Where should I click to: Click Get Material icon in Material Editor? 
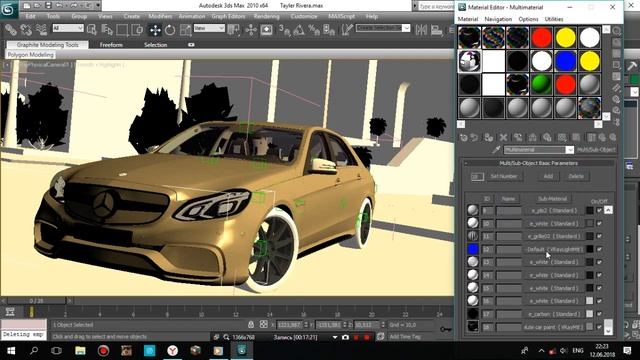(464, 138)
